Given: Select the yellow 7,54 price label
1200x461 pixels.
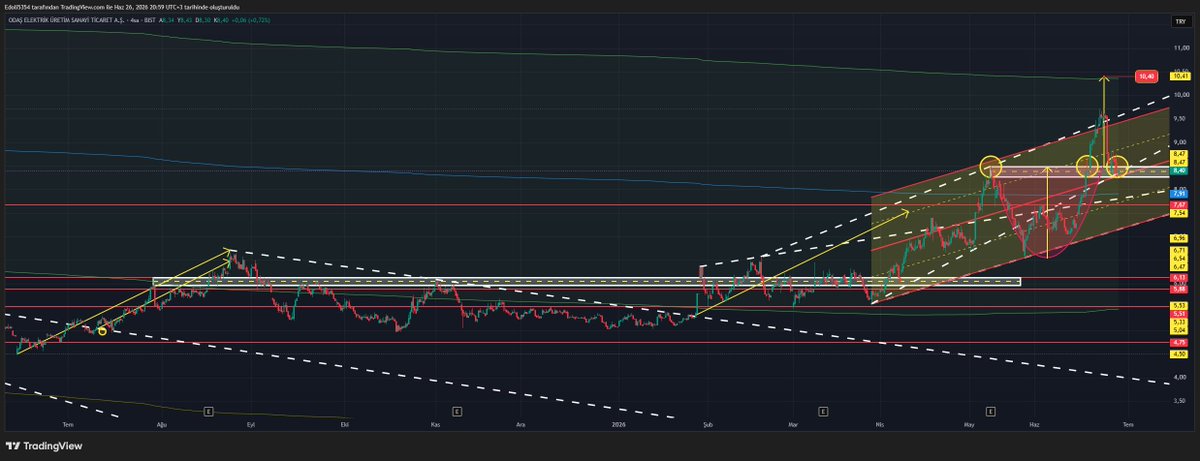Looking at the screenshot, I should [1180, 213].
